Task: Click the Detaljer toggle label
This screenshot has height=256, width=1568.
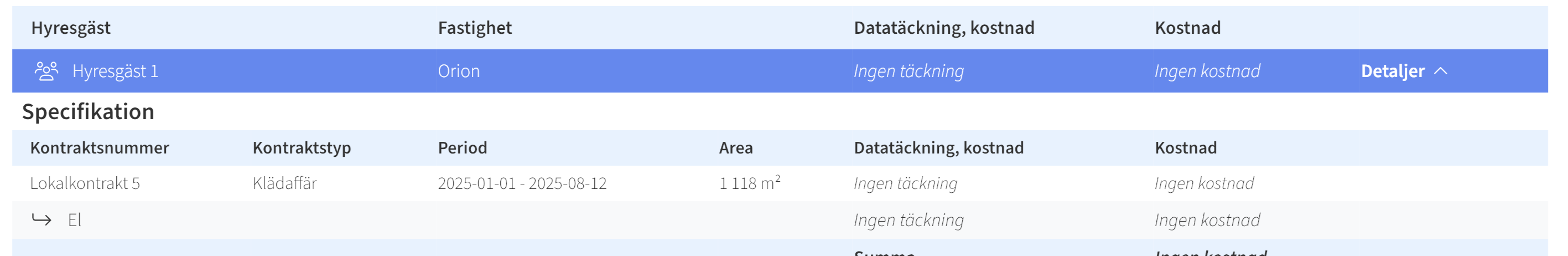Action: 1393,71
